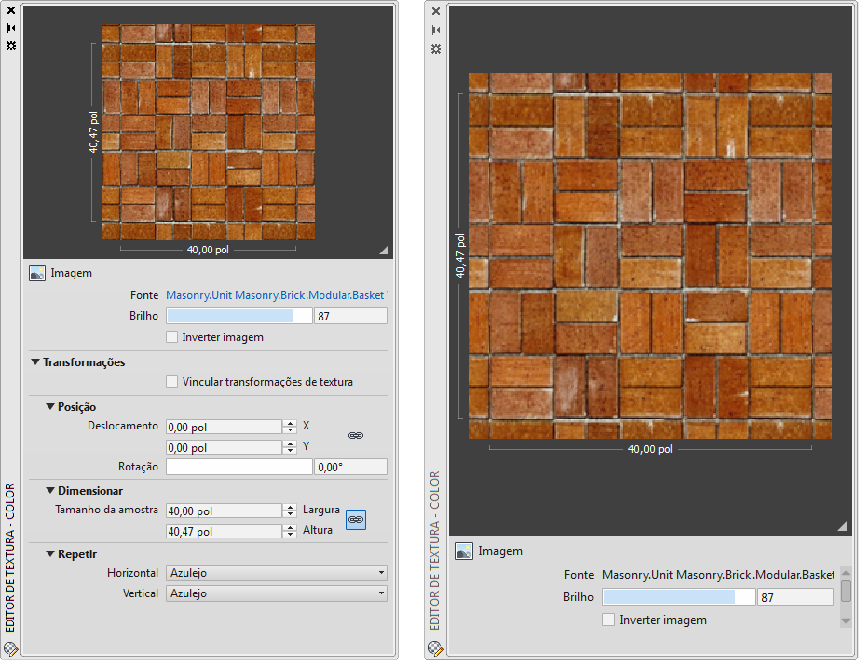Click the Fonte Masonry file name in the right panel
This screenshot has height=660, width=859.
tap(716, 575)
